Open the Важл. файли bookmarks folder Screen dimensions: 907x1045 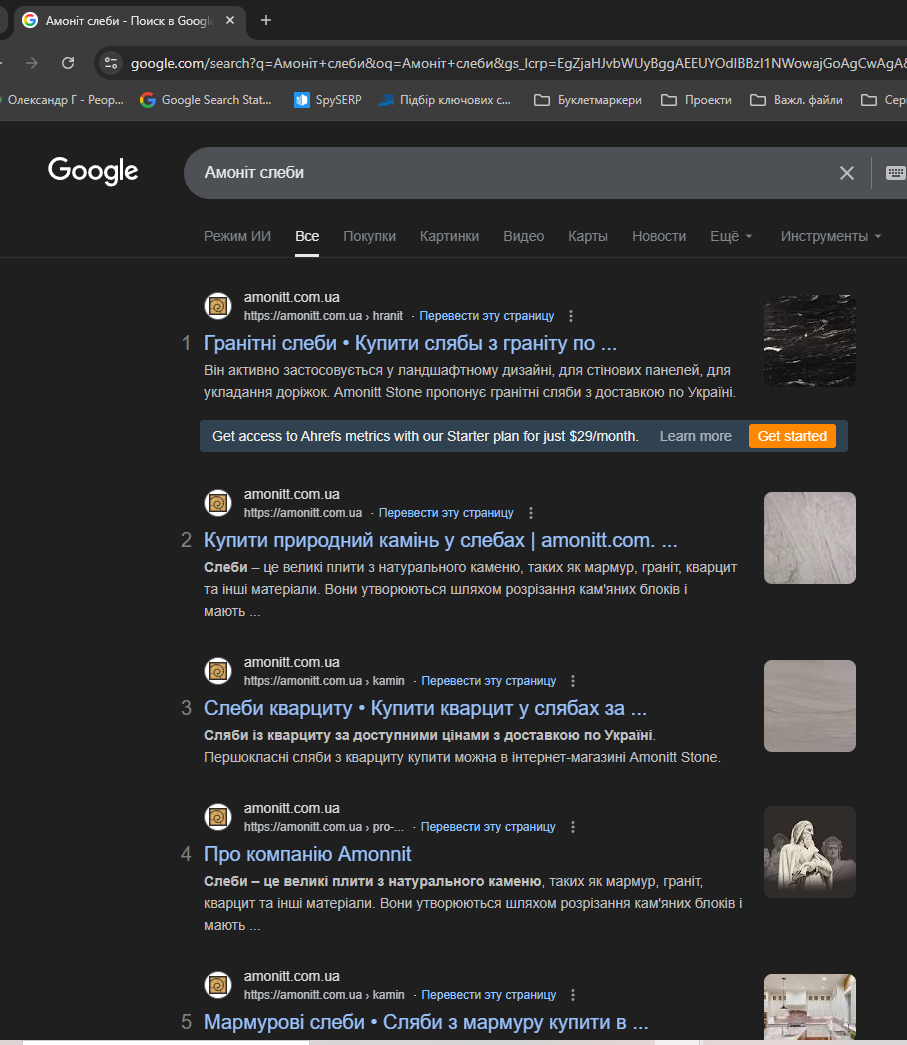[796, 100]
